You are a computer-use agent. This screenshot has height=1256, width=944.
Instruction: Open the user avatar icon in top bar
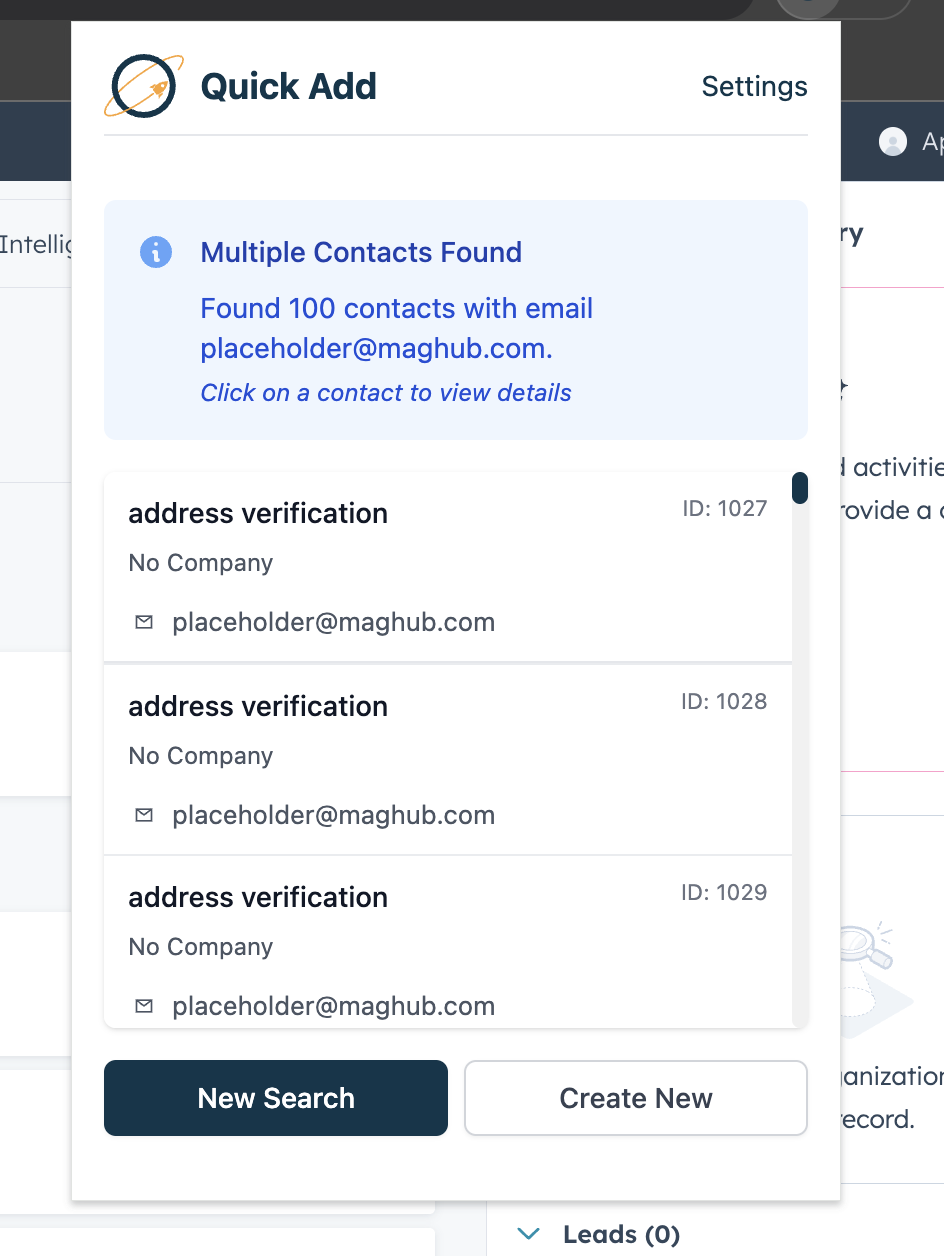pos(892,142)
